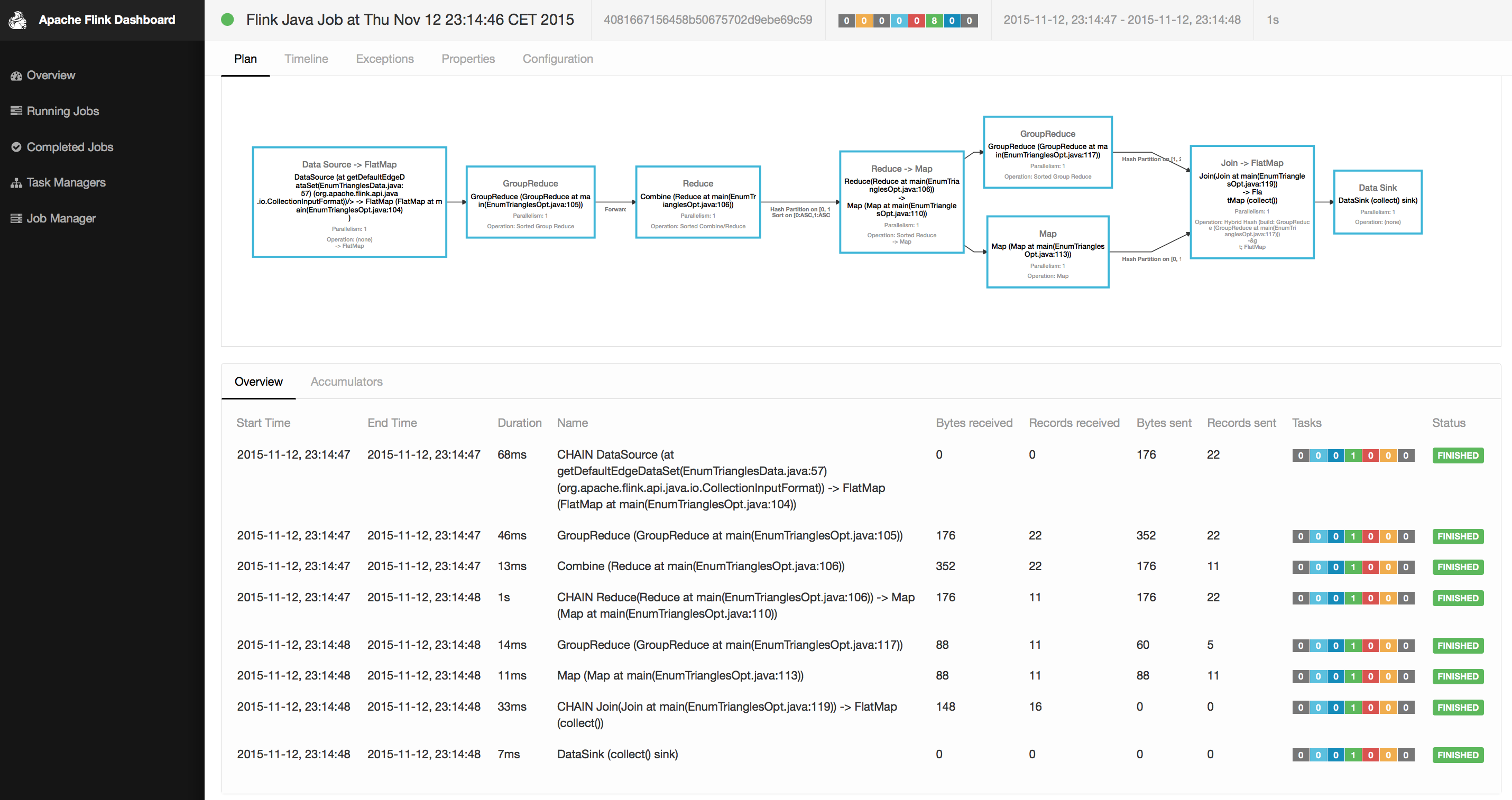Select the Join -> FlatMap plan node
Screen dimensions: 1512x800
[1251, 202]
